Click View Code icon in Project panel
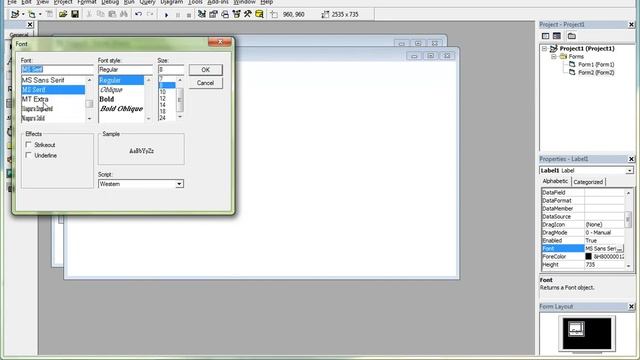Viewport: 640px width, 360px height. [x=545, y=36]
